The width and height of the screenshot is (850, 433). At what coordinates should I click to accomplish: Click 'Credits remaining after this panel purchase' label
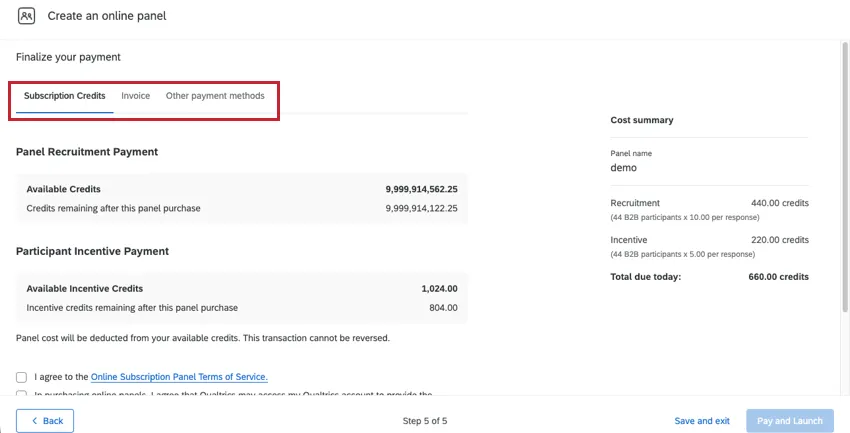(x=113, y=208)
